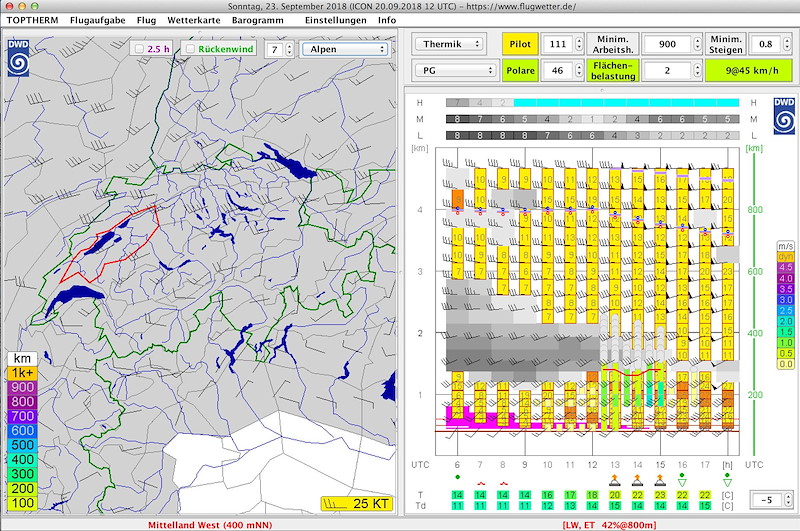Click the Minim. Arbeitsh. button
800x531 pixels.
[613, 44]
